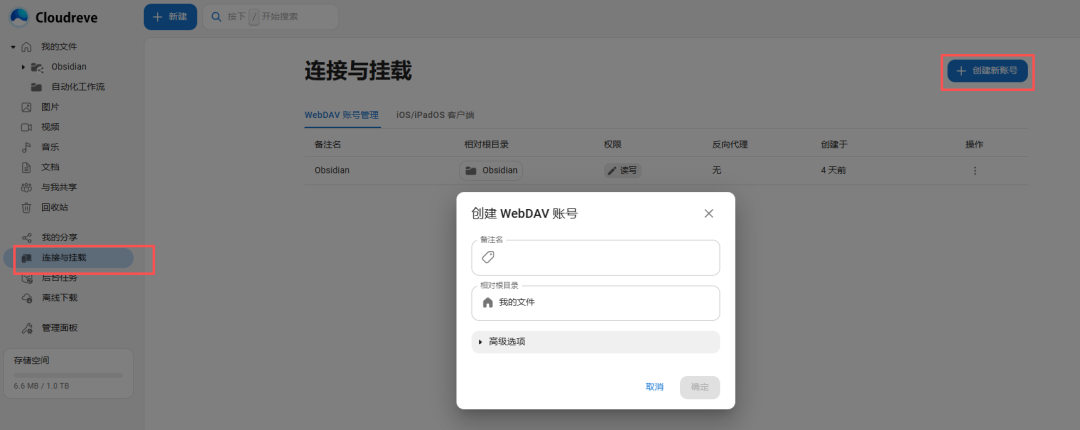Click the music note icon beside 音乐

click(27, 147)
